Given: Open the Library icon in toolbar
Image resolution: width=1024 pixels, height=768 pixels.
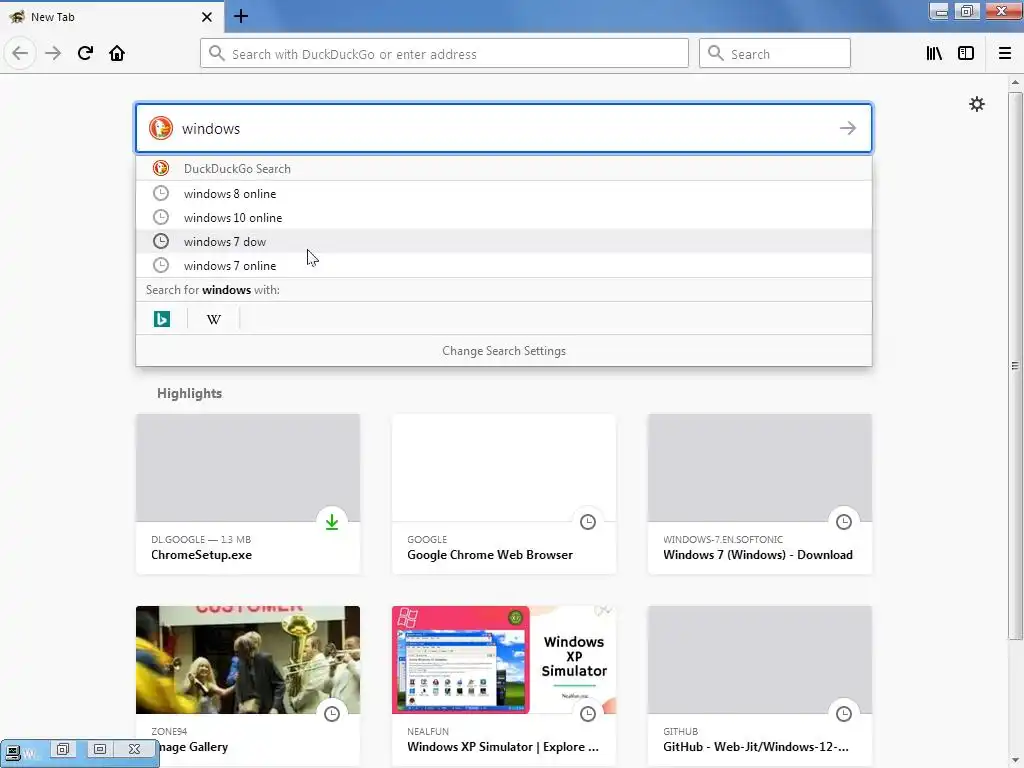Looking at the screenshot, I should 934,53.
